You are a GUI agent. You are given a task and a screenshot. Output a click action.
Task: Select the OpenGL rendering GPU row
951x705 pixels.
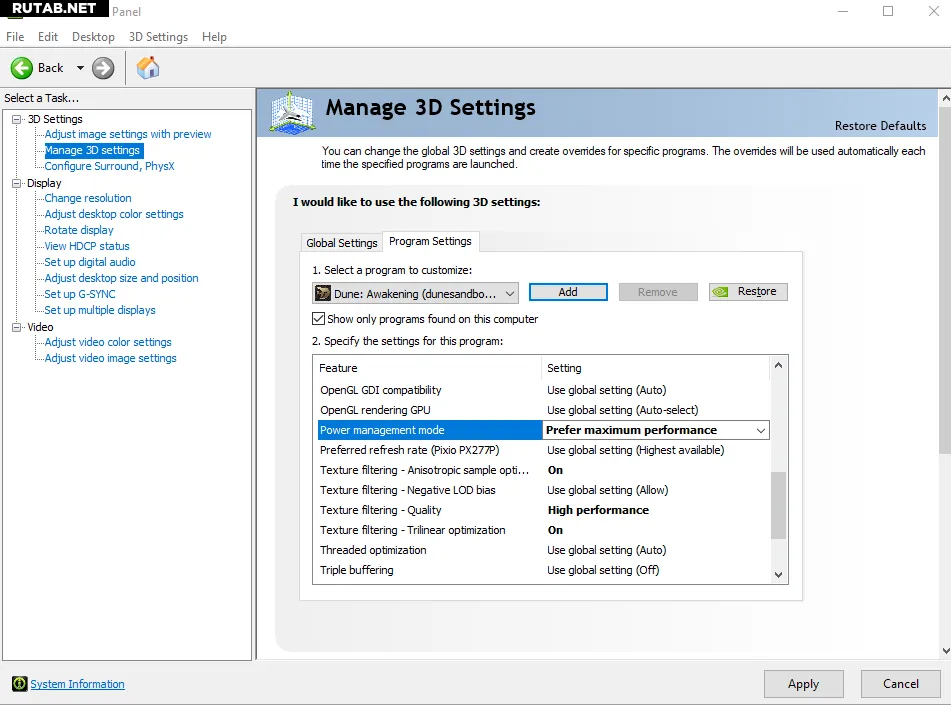(543, 410)
